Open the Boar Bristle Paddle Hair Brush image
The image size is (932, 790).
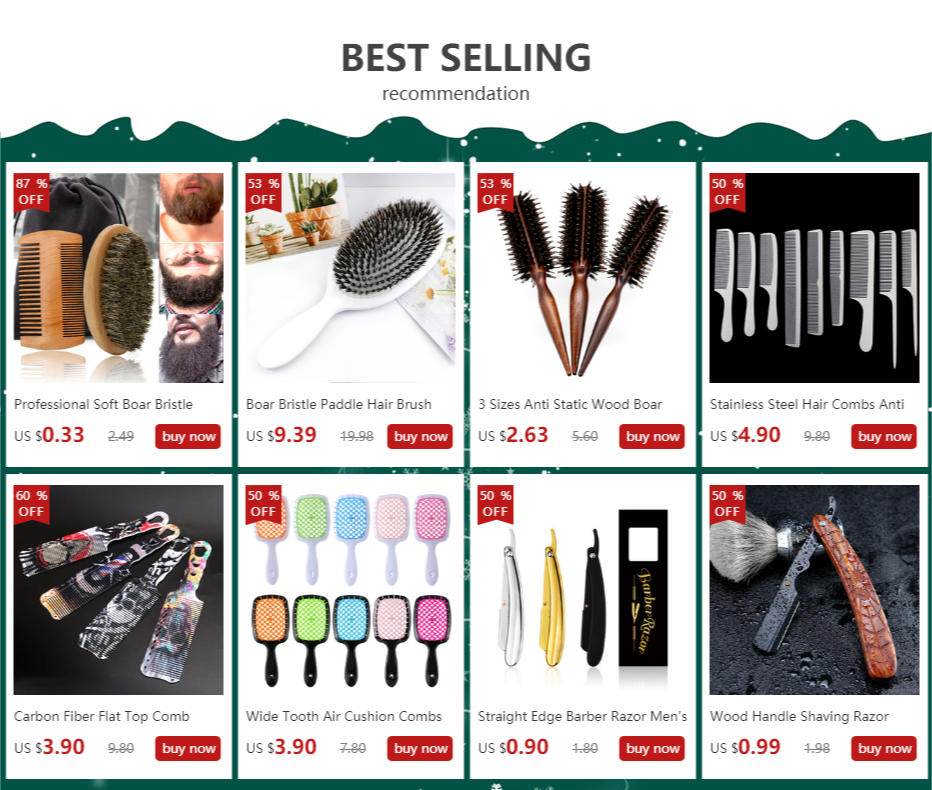coord(351,278)
